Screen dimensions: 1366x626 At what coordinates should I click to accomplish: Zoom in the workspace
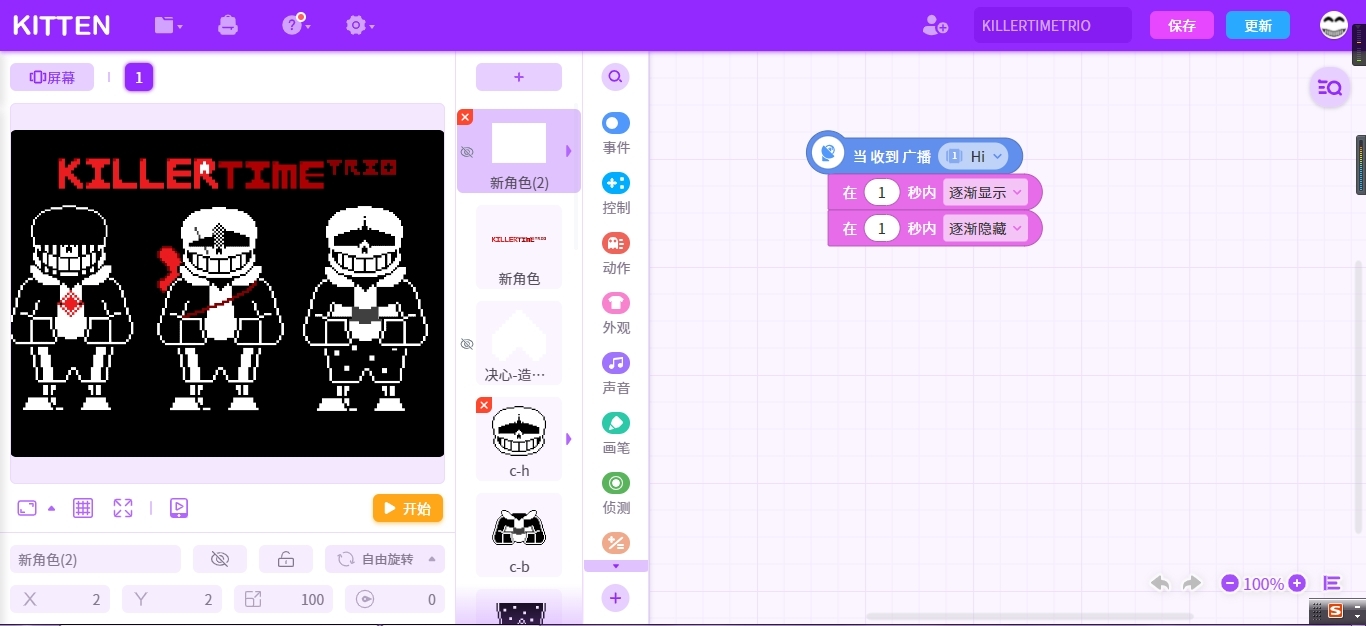coord(1297,583)
